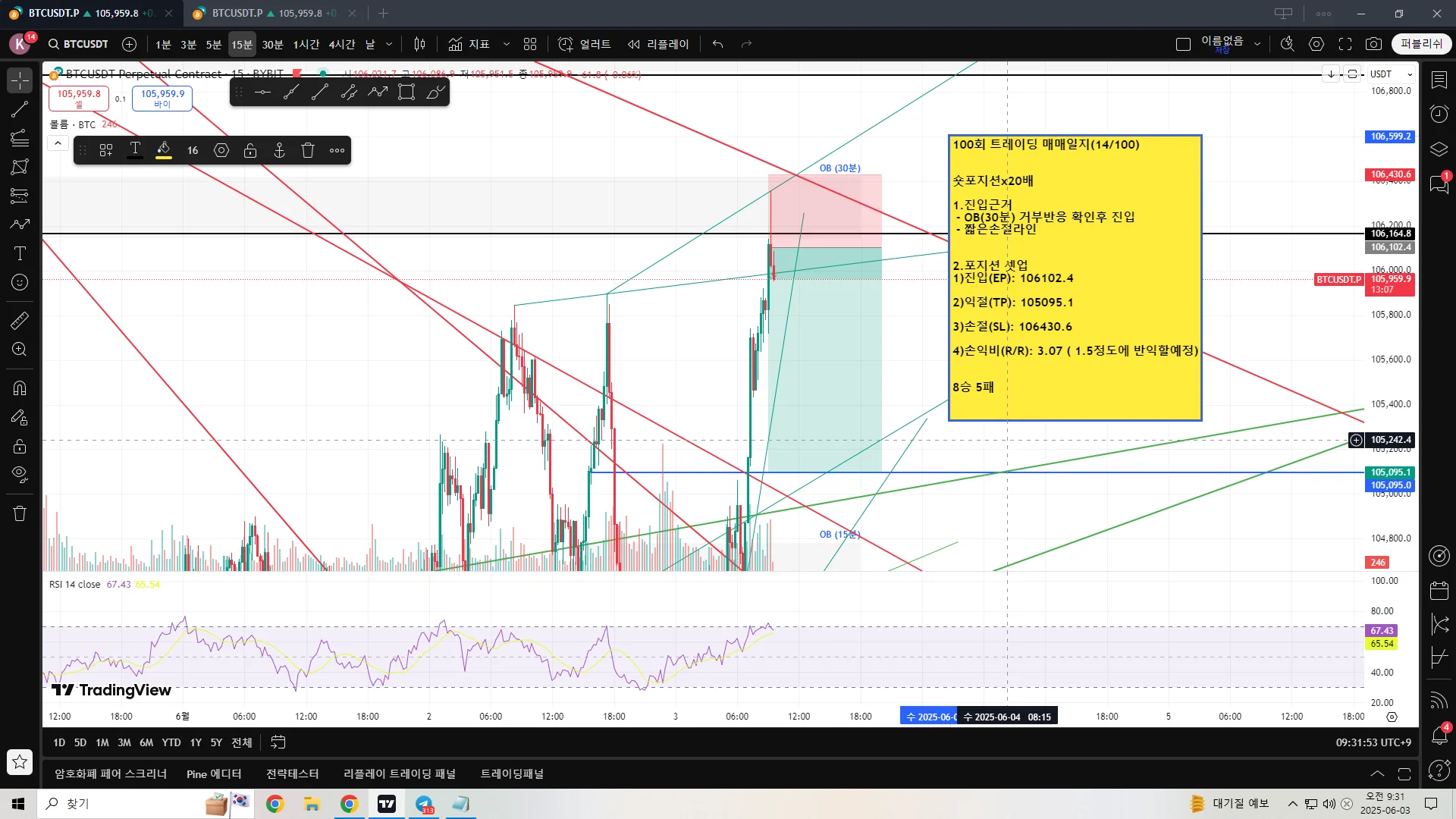Select the 30분 timeframe button
The height and width of the screenshot is (819, 1456).
(272, 44)
